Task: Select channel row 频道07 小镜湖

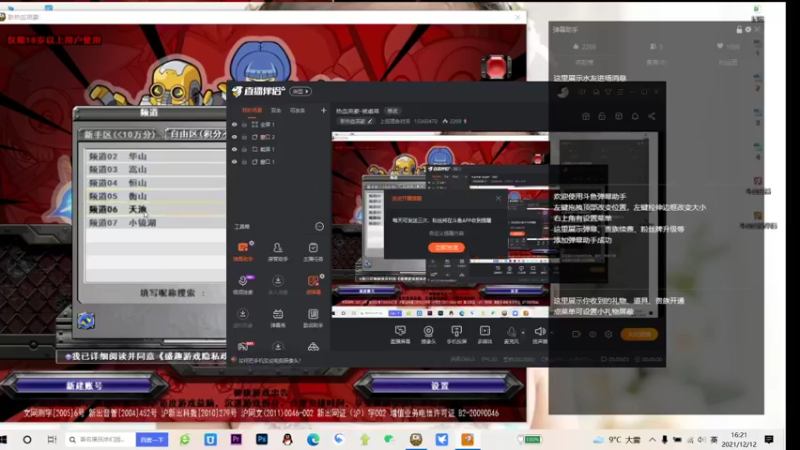Action: pos(155,222)
